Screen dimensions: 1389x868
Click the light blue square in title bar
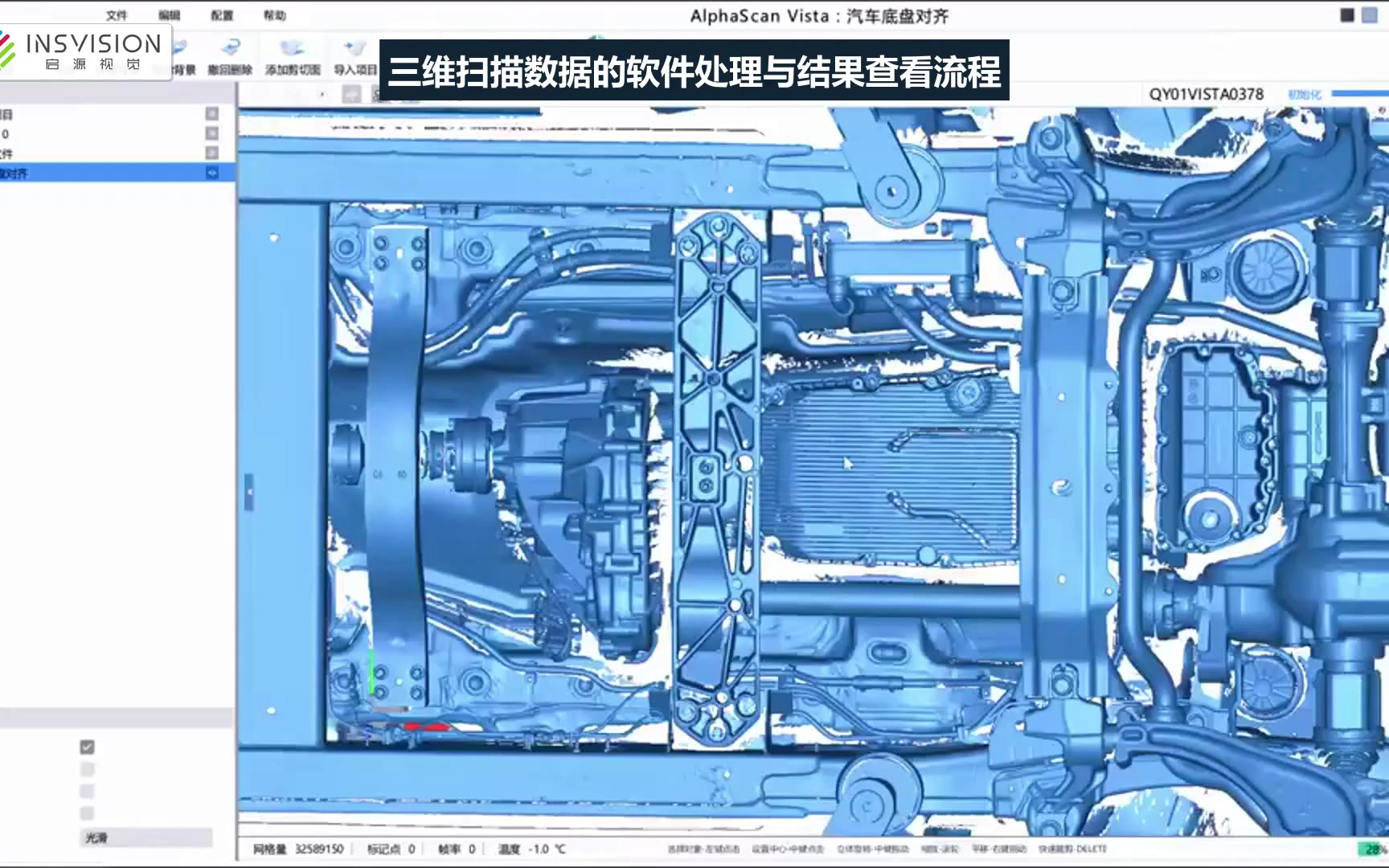[x=1370, y=15]
